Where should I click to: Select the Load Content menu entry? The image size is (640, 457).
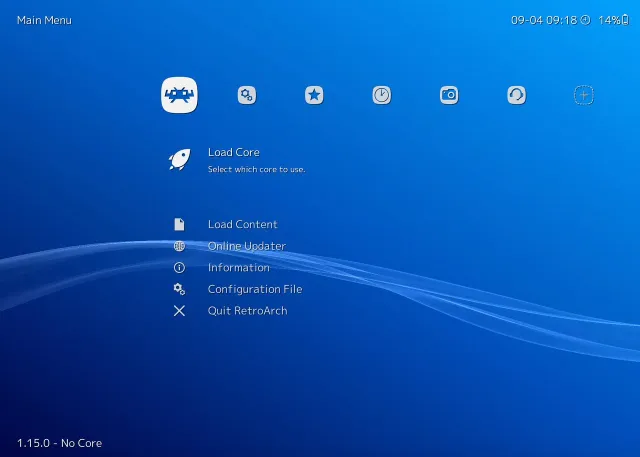tap(242, 224)
